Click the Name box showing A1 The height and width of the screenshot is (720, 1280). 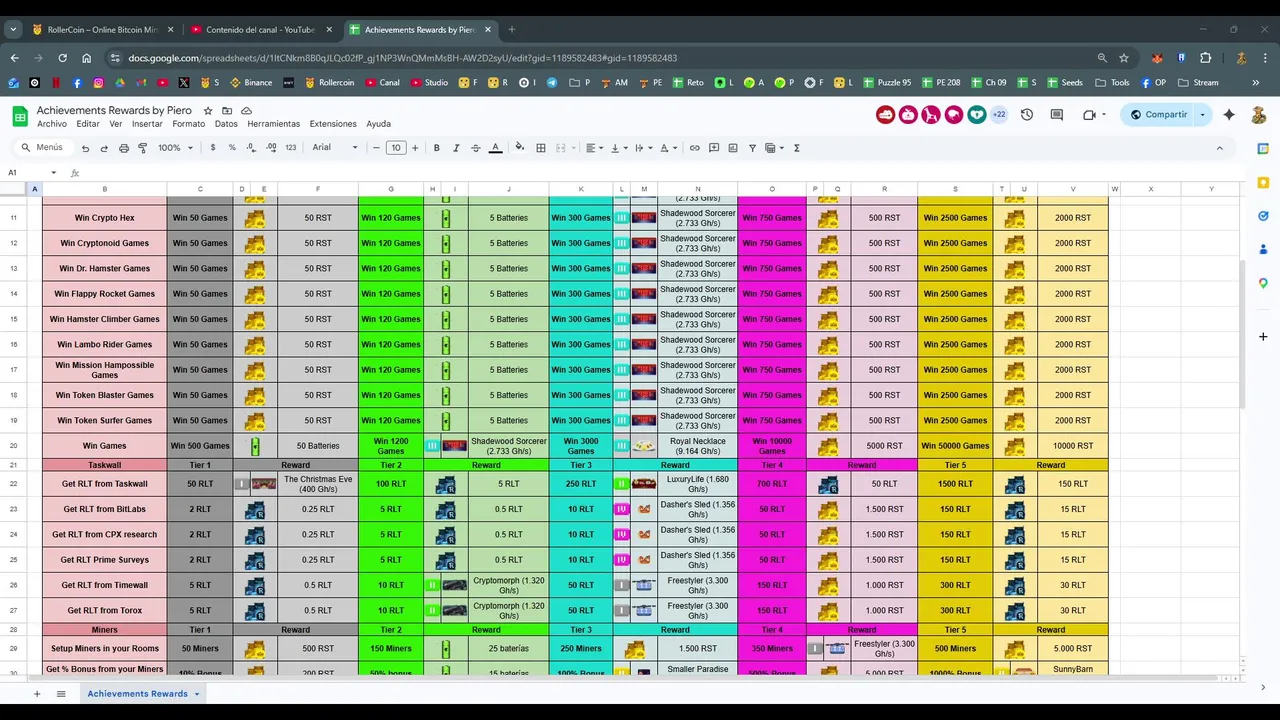pyautogui.click(x=33, y=173)
